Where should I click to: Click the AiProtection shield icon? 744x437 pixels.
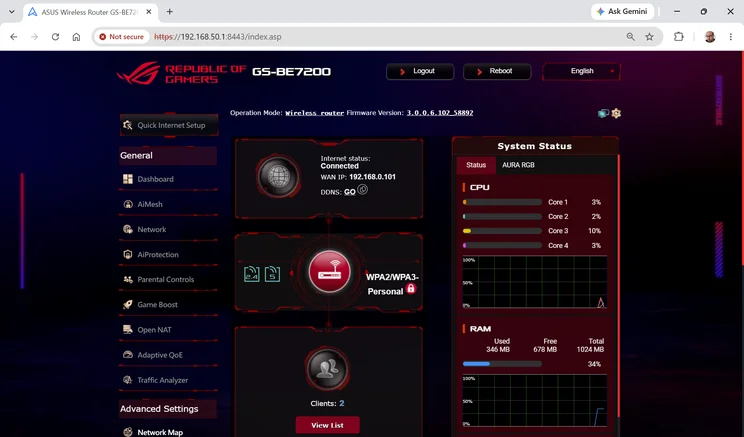click(x=128, y=254)
